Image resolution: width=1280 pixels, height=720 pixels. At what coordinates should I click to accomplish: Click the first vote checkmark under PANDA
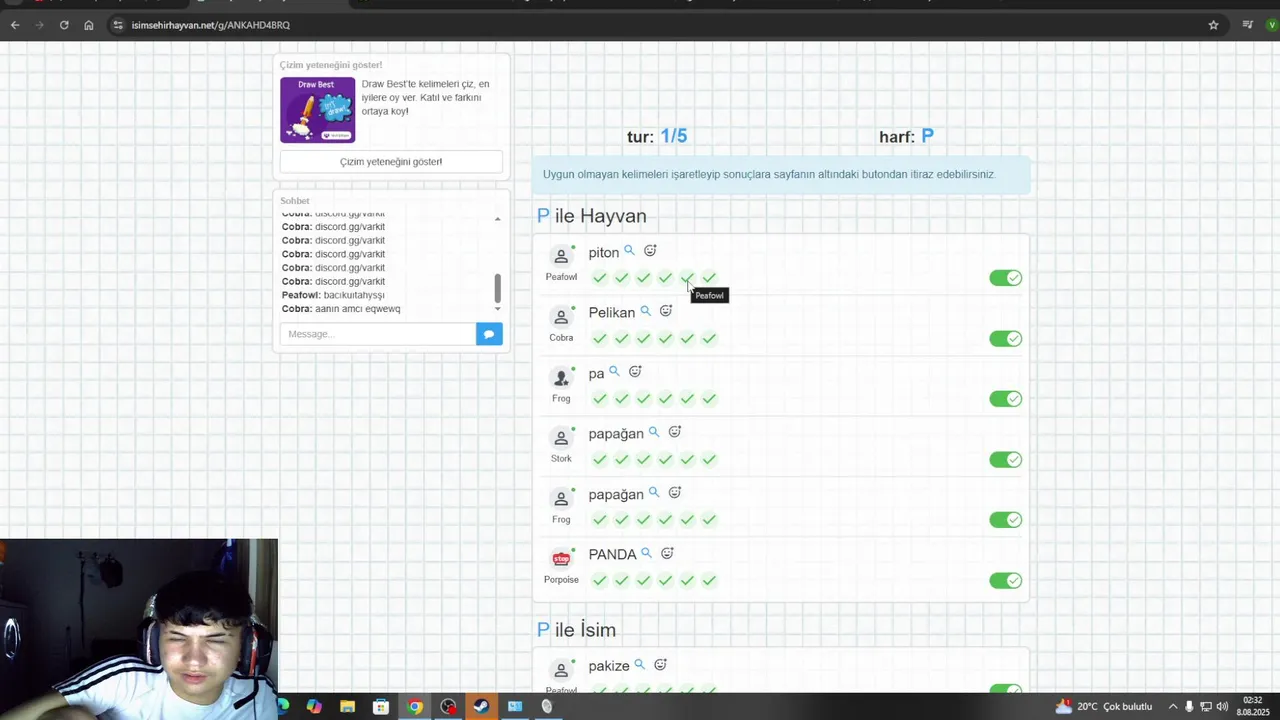[x=600, y=580]
